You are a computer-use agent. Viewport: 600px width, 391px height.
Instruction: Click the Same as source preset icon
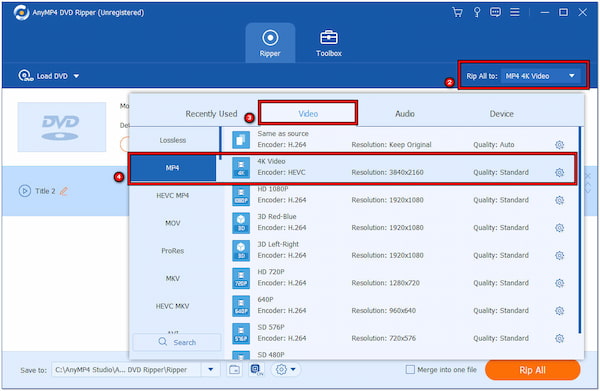tap(241, 140)
